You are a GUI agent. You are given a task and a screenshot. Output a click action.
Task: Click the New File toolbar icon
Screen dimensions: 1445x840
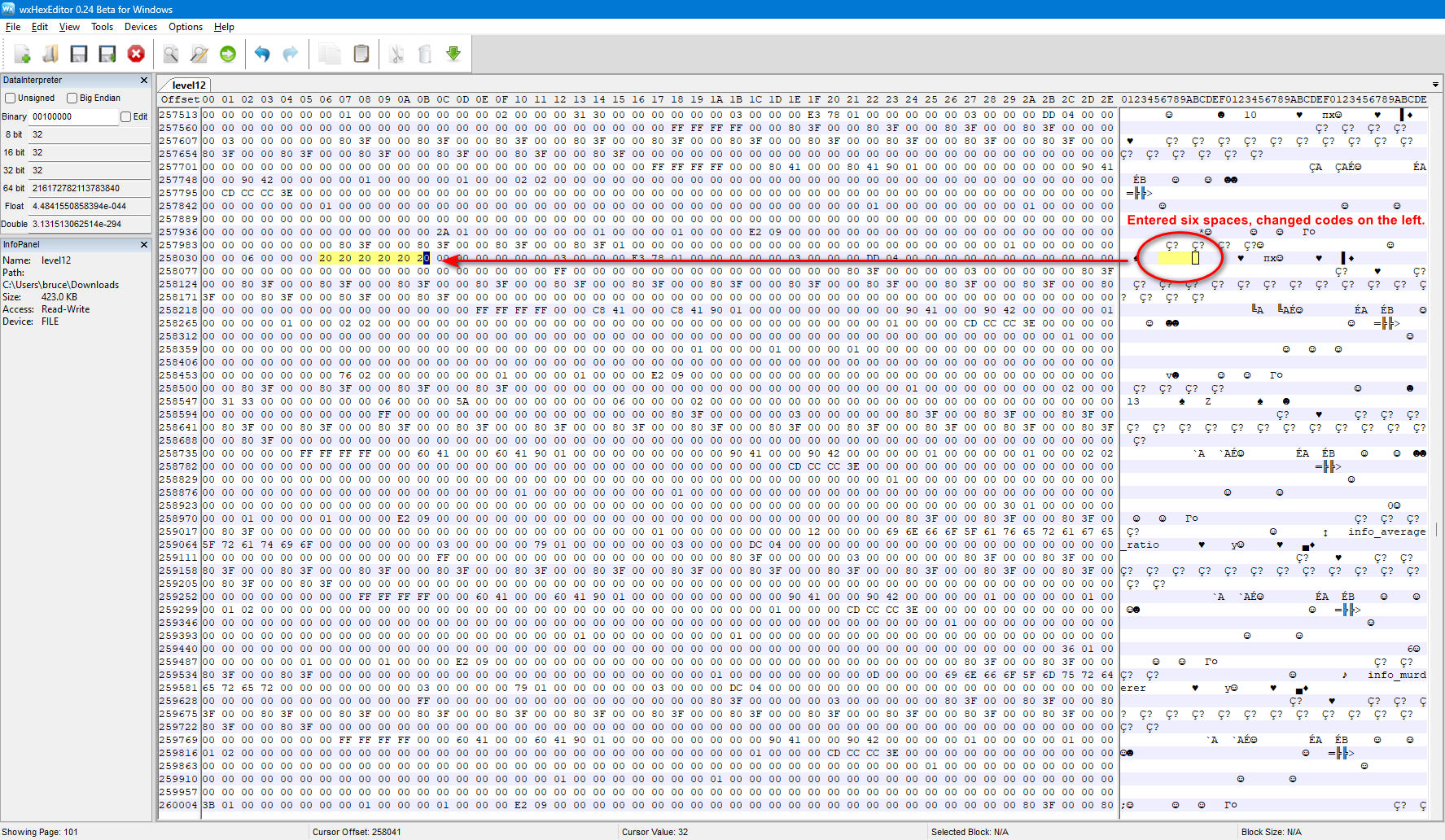[22, 54]
